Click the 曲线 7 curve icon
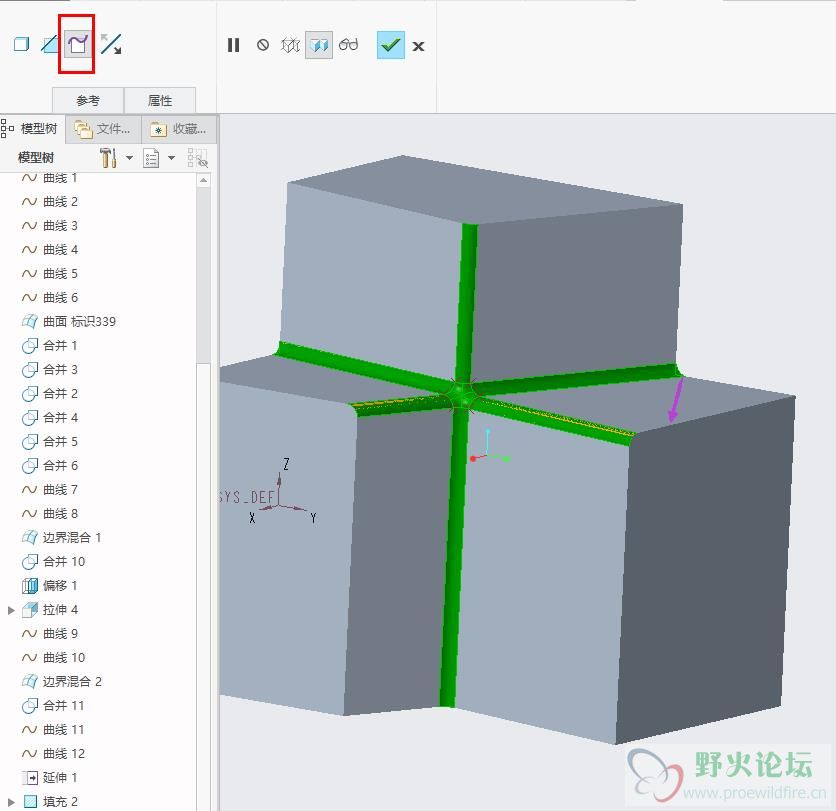This screenshot has height=811, width=836. pos(29,489)
